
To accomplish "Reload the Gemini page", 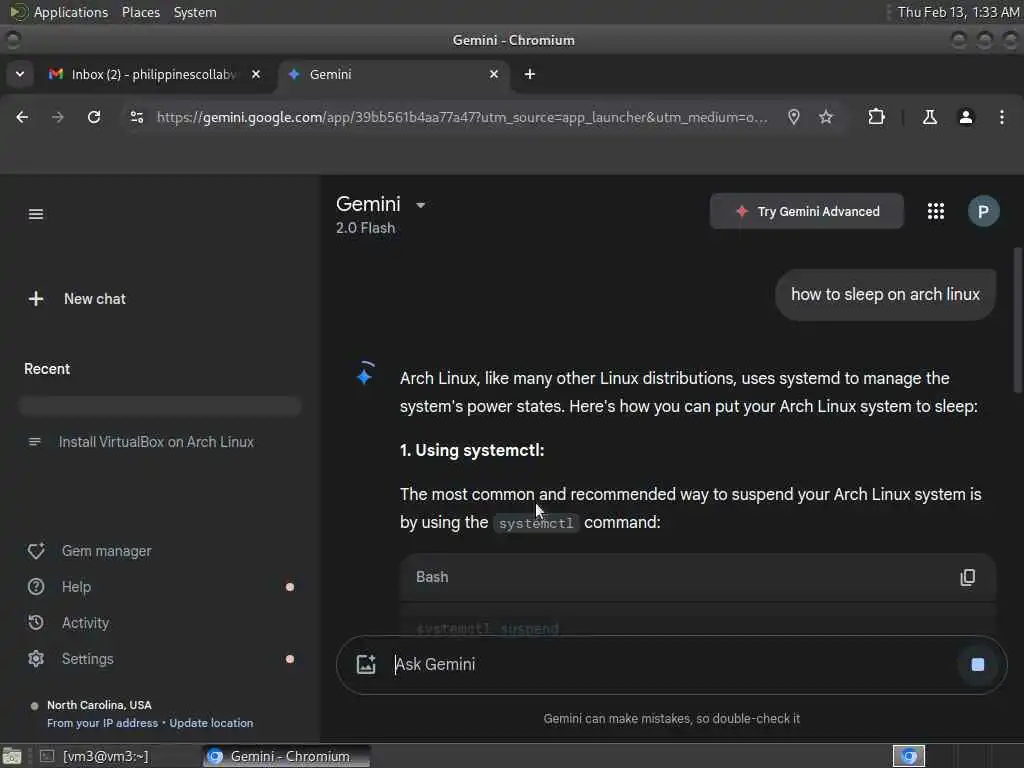I will (x=94, y=117).
